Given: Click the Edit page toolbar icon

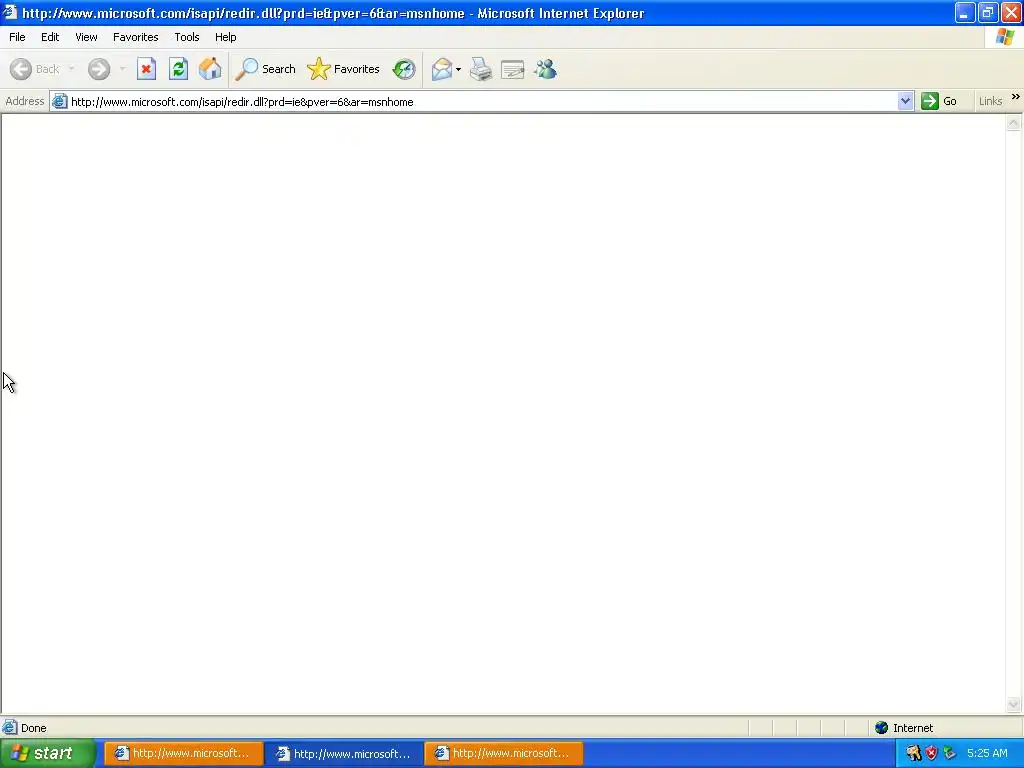Looking at the screenshot, I should coord(513,69).
